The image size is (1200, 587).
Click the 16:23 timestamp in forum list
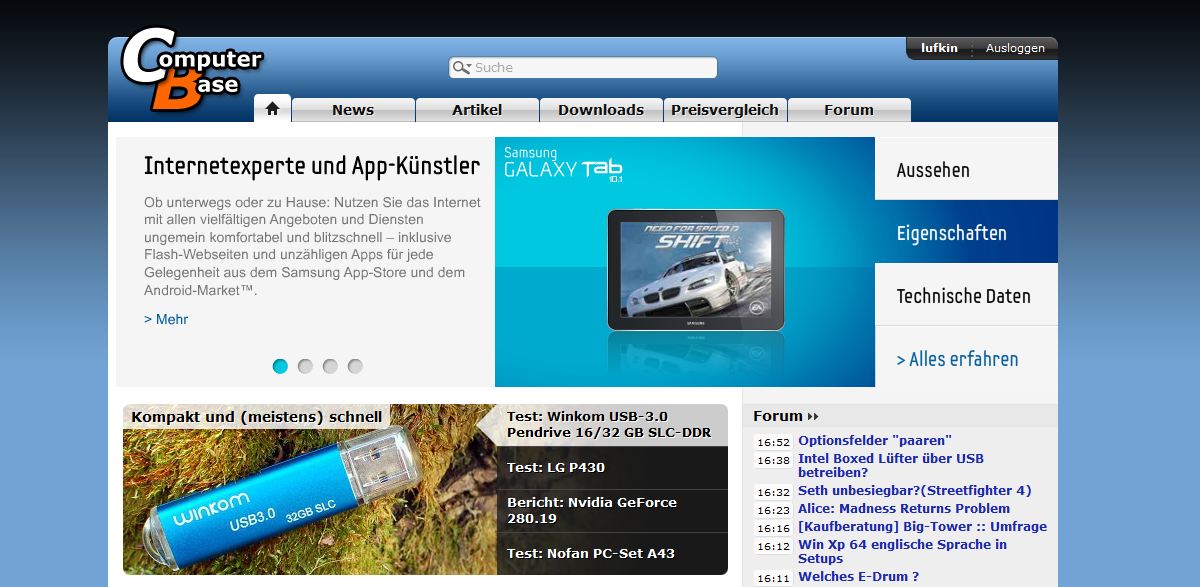point(773,510)
